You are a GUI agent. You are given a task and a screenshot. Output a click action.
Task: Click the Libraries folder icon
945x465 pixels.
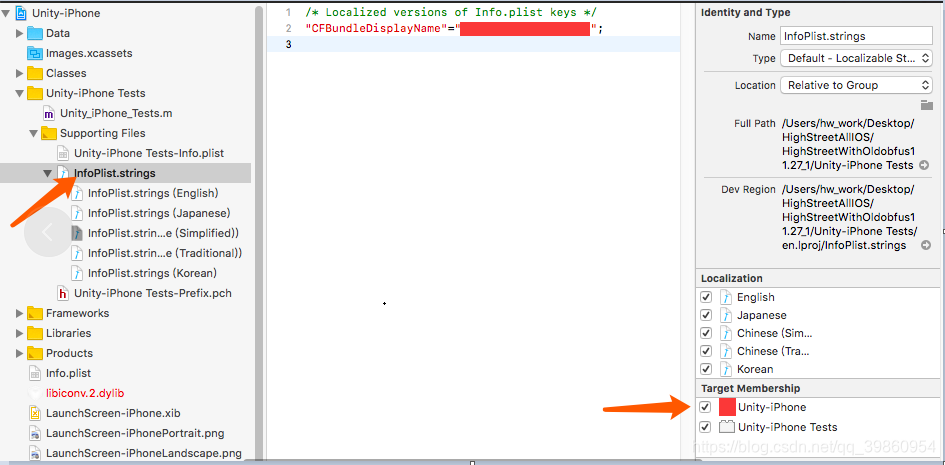pos(35,333)
